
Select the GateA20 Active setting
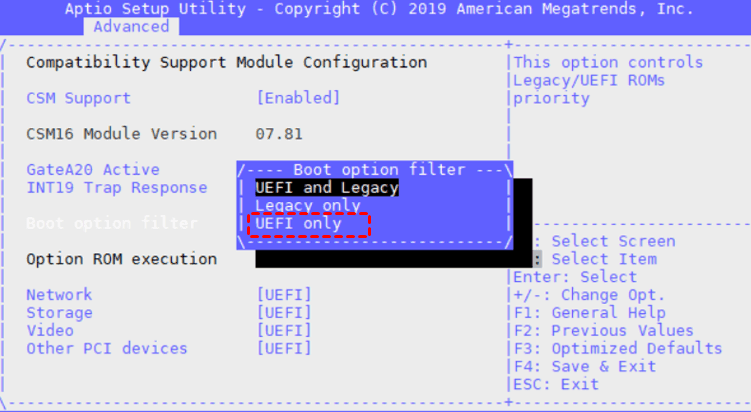click(92, 169)
